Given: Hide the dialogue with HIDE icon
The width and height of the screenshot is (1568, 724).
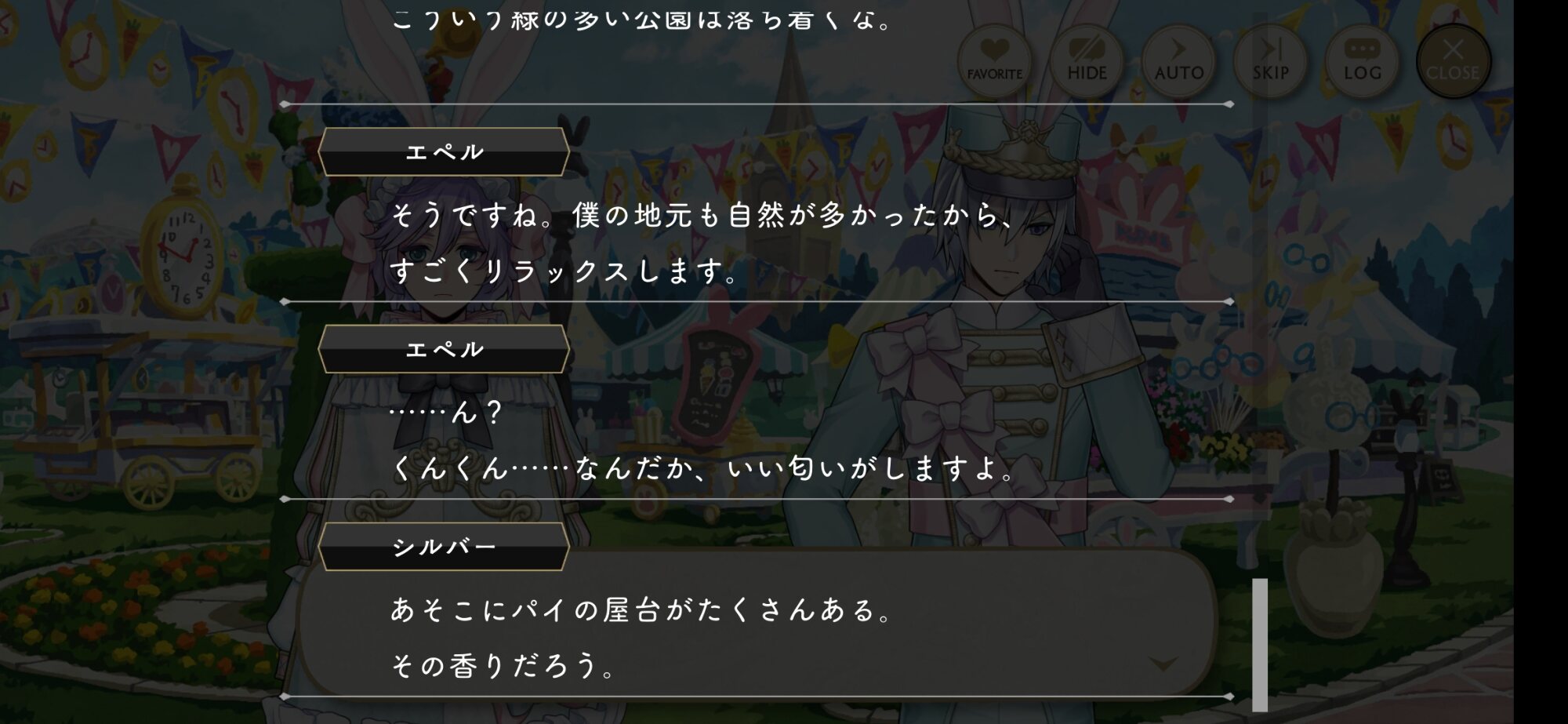Looking at the screenshot, I should point(1087,60).
